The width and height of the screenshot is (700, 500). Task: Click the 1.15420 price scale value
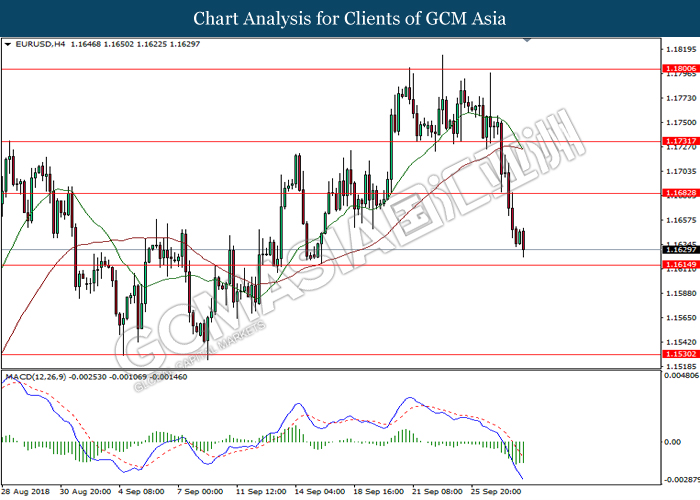(x=681, y=342)
